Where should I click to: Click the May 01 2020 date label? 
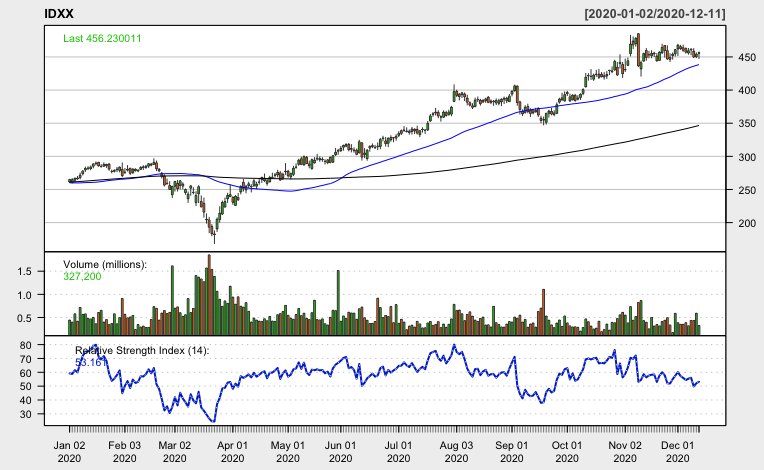(x=287, y=452)
